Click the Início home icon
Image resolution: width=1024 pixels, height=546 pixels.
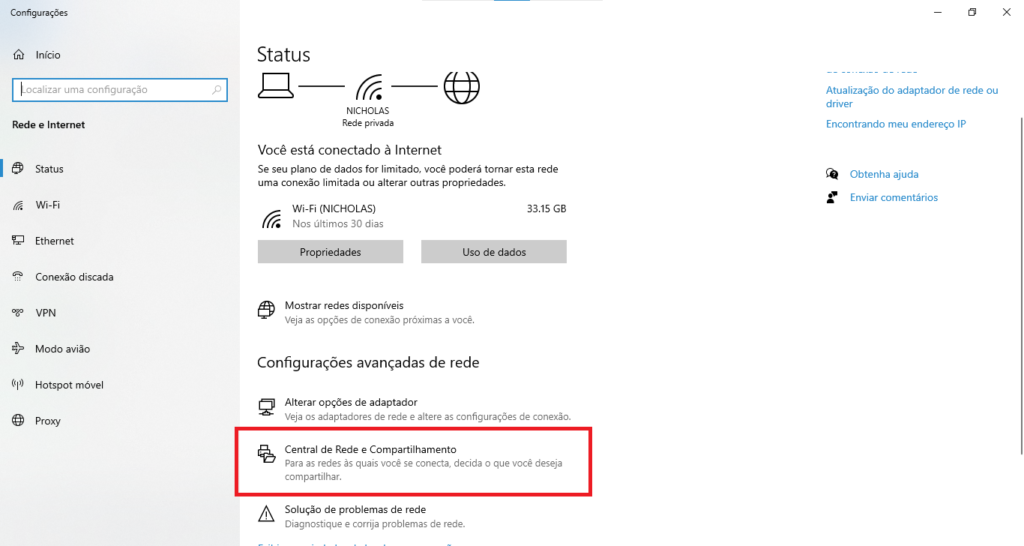(x=19, y=55)
